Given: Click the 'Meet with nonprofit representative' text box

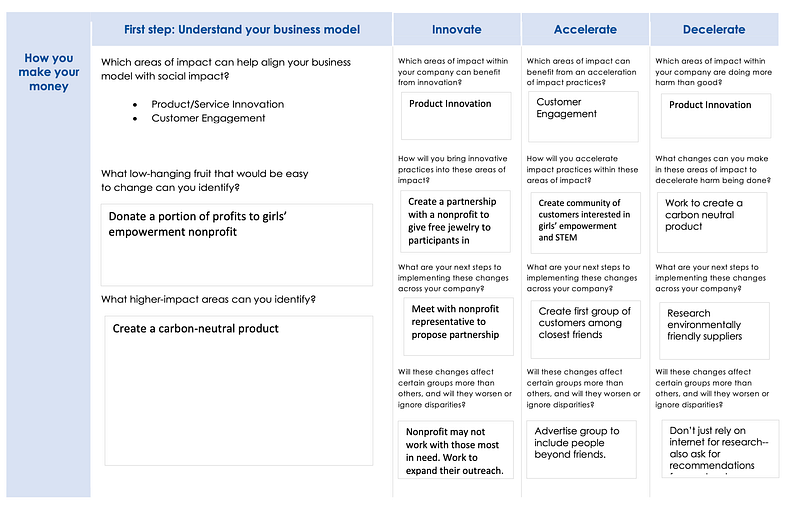Looking at the screenshot, I should click(x=458, y=325).
